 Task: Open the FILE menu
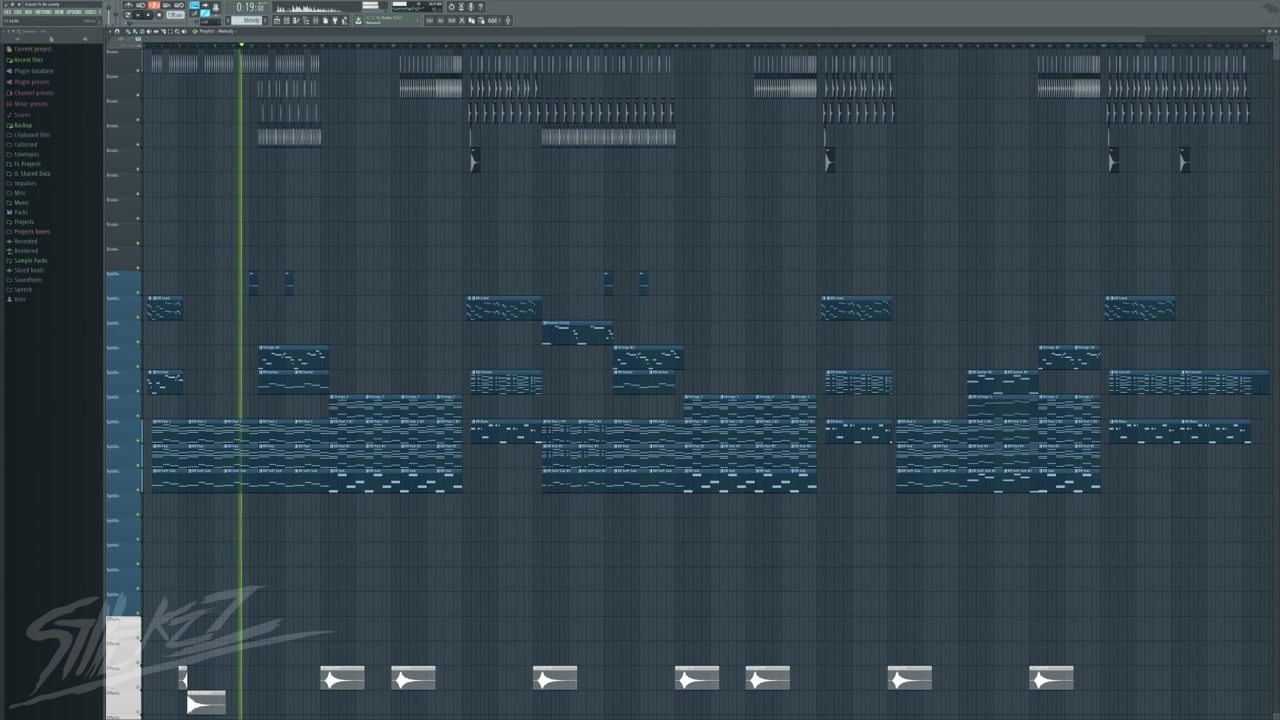tap(7, 12)
